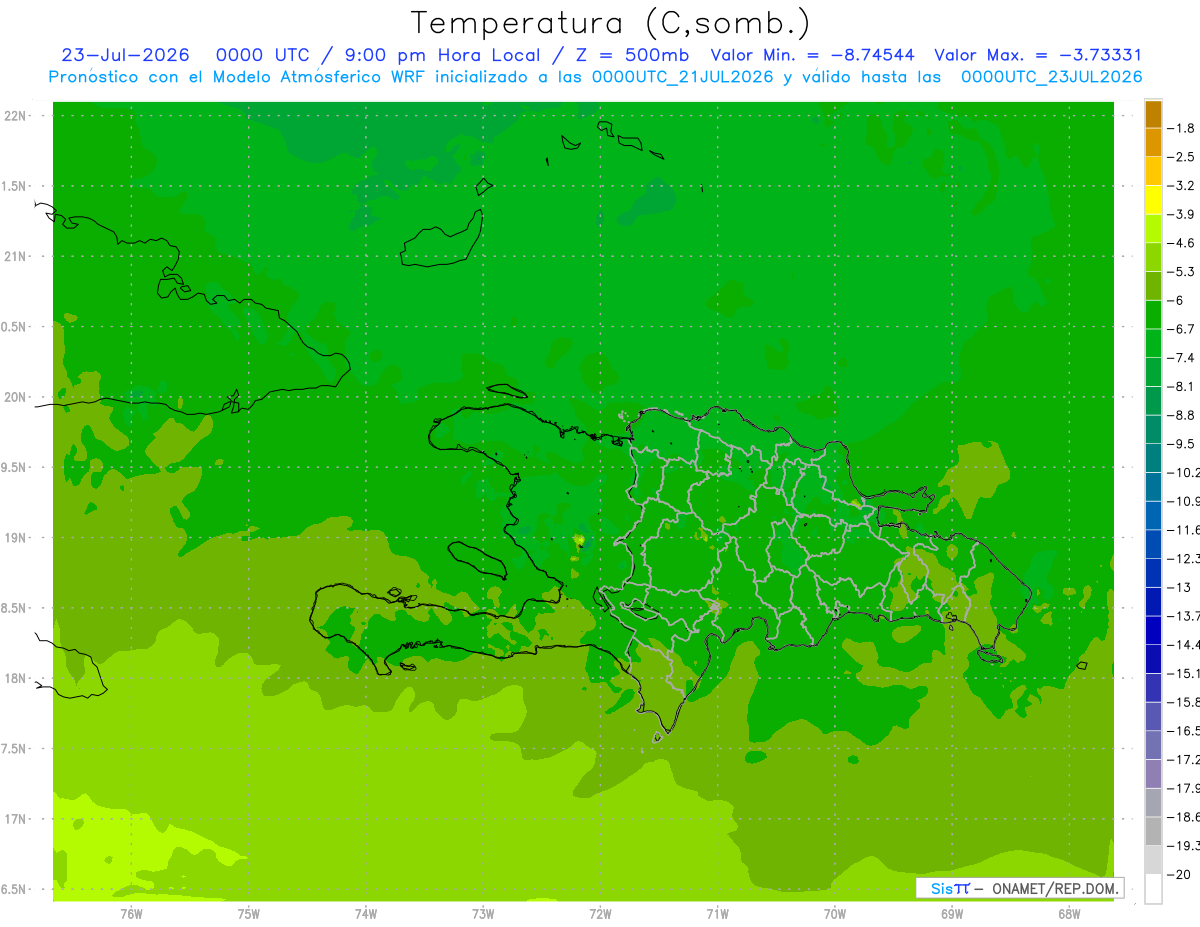Click the -7.4 colorbar value

1182,357
